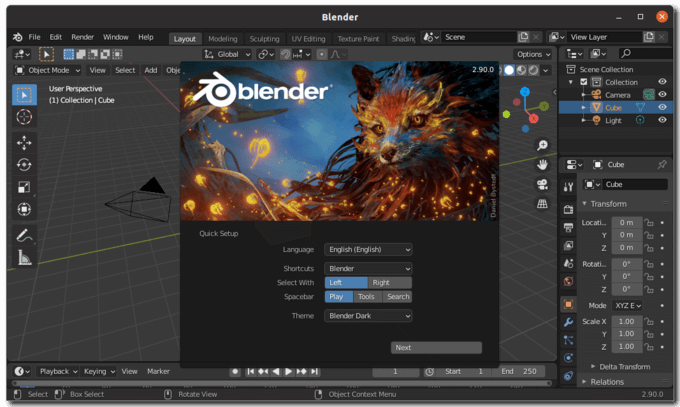Image resolution: width=680 pixels, height=407 pixels.
Task: Open the View Layer properties tab
Action: (568, 246)
